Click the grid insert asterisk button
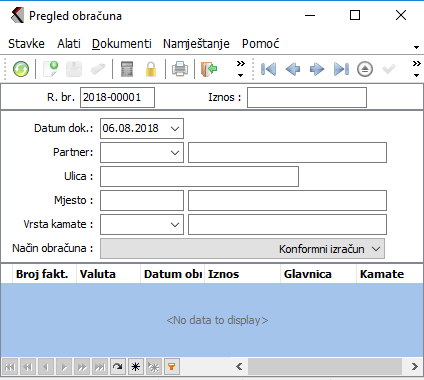This screenshot has height=380, width=424. point(135,367)
